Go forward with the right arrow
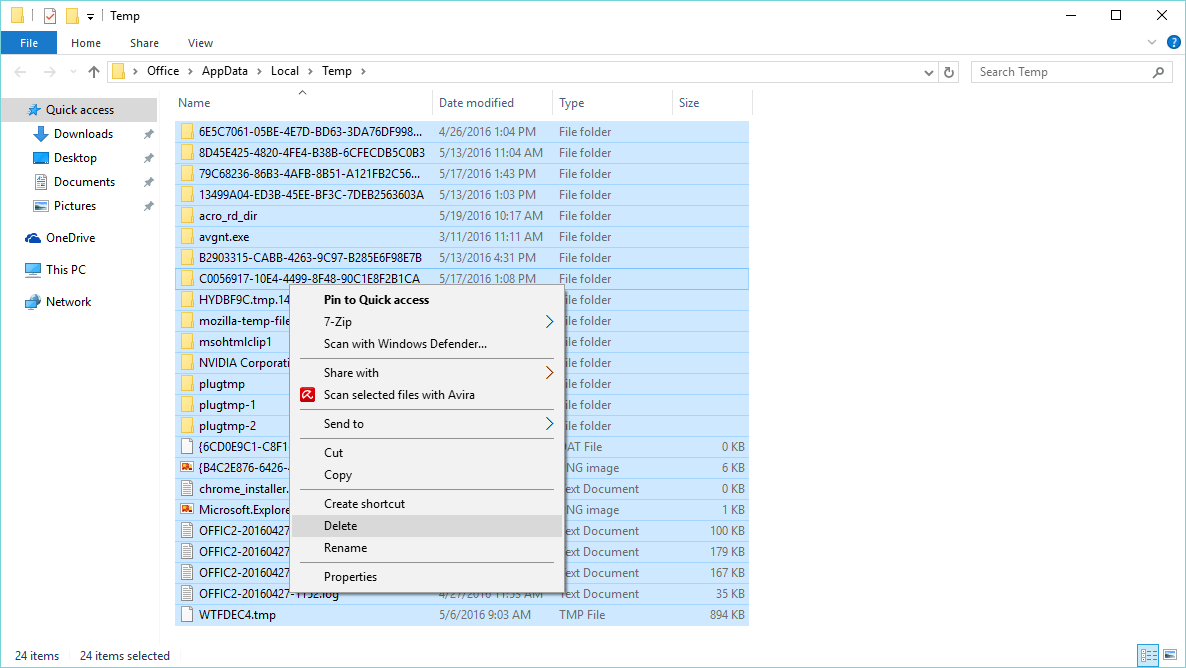This screenshot has width=1186, height=668. pyautogui.click(x=50, y=72)
